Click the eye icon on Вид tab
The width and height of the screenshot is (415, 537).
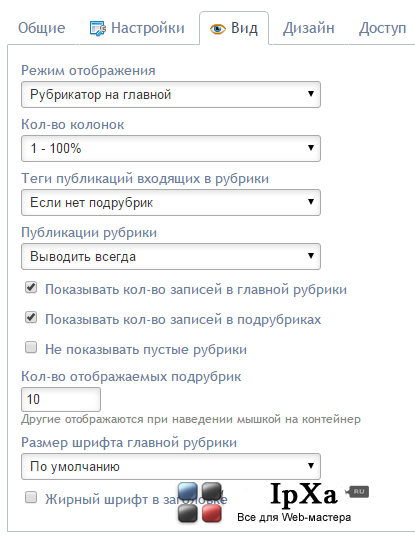pos(218,29)
